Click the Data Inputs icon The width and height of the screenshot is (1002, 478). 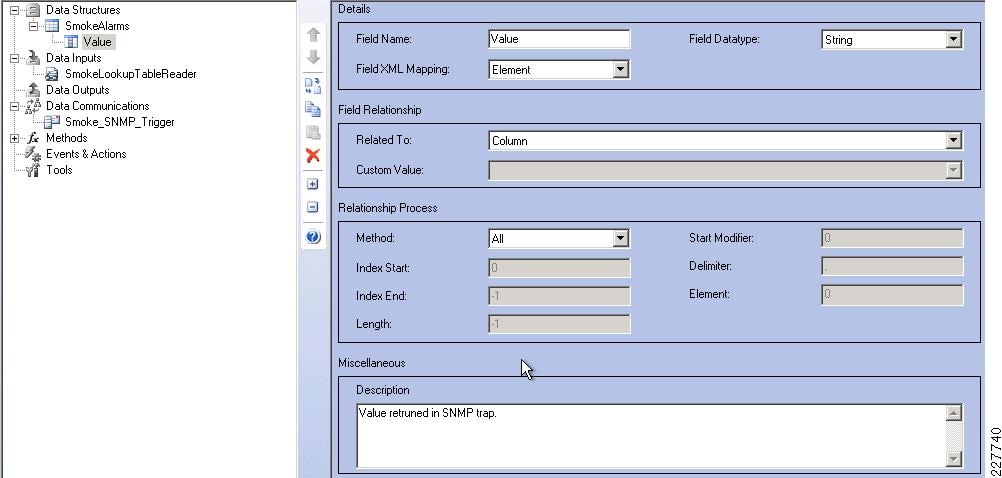(x=33, y=58)
